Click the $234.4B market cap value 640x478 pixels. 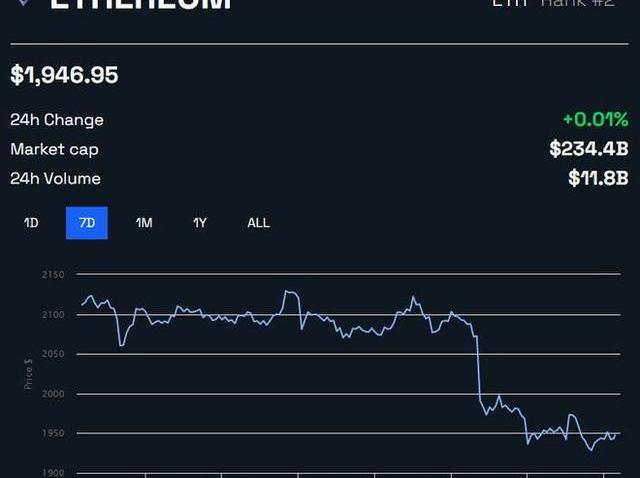pos(589,149)
